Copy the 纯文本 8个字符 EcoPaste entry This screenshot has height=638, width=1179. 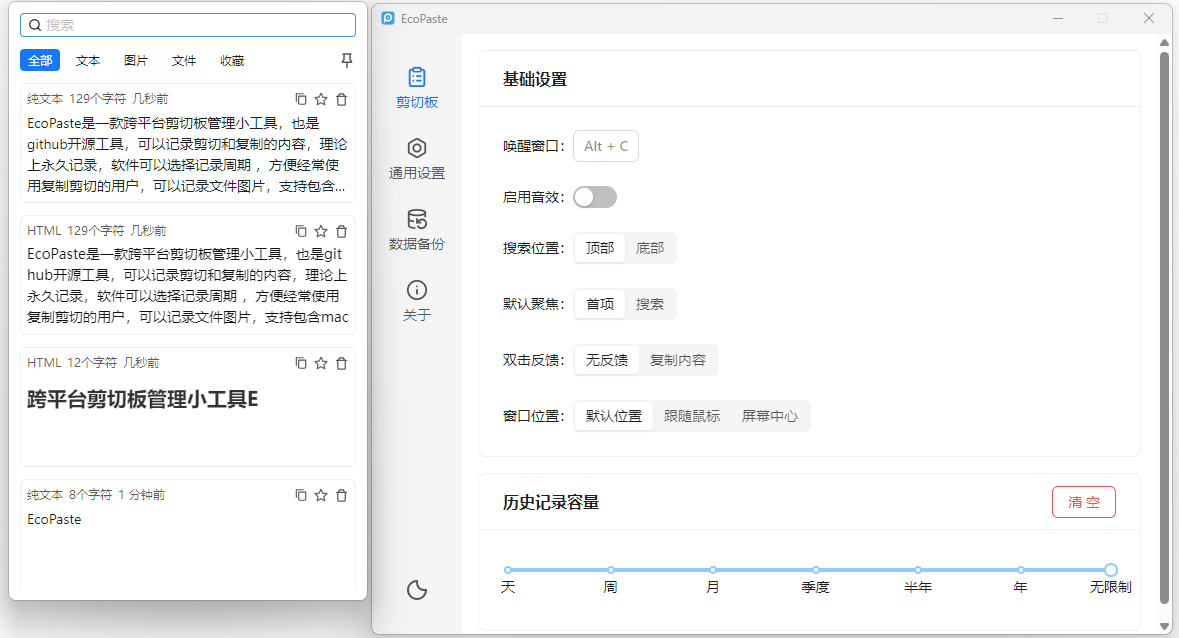click(x=301, y=495)
